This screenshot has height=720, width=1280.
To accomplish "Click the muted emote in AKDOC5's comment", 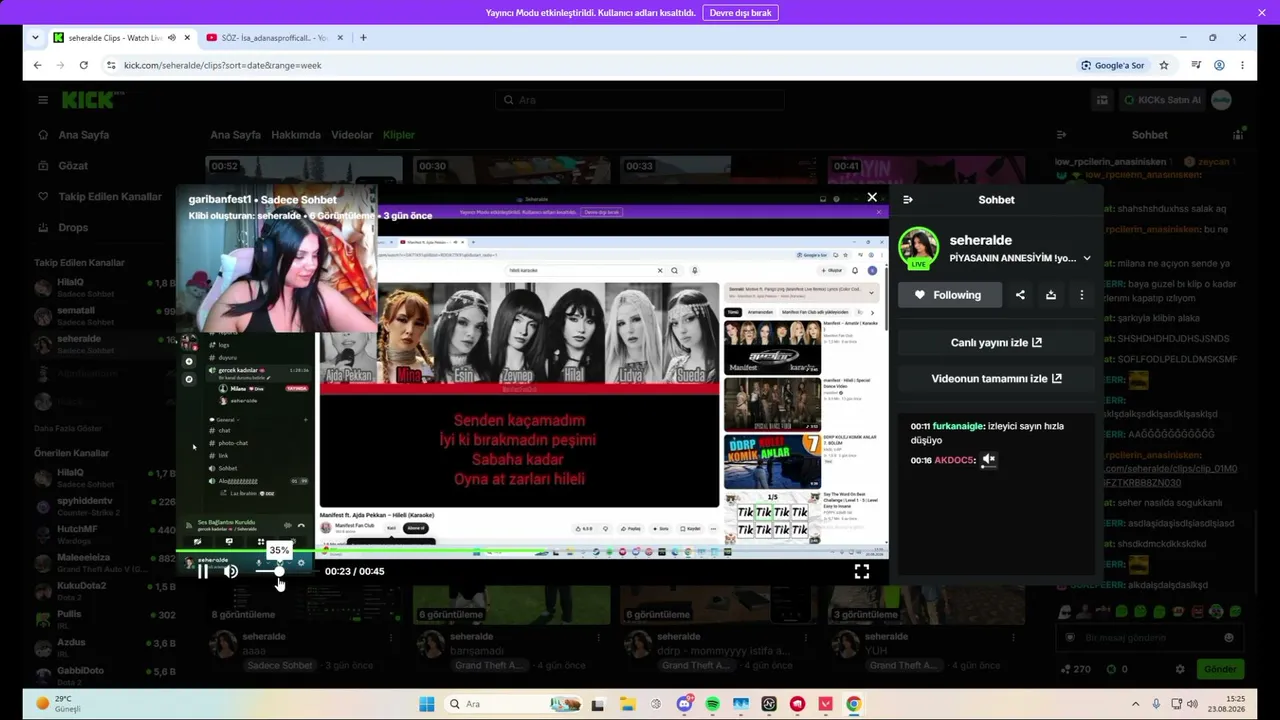I will point(988,460).
